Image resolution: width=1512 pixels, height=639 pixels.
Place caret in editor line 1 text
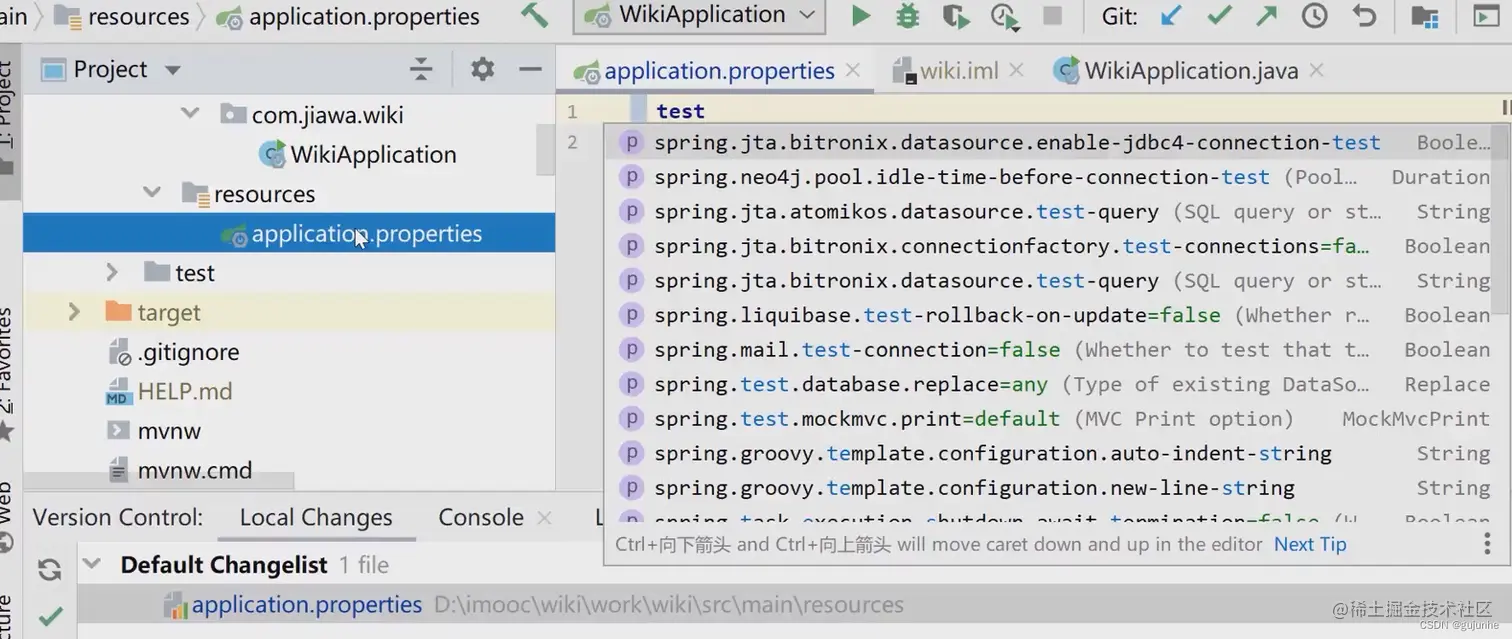(680, 111)
